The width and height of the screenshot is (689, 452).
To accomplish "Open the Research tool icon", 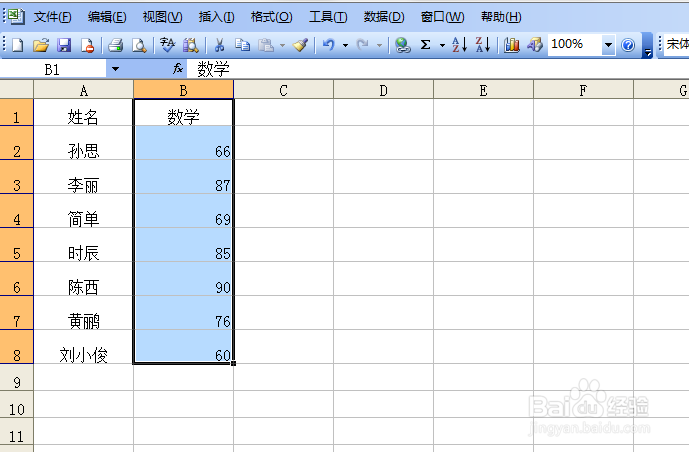I will point(191,45).
